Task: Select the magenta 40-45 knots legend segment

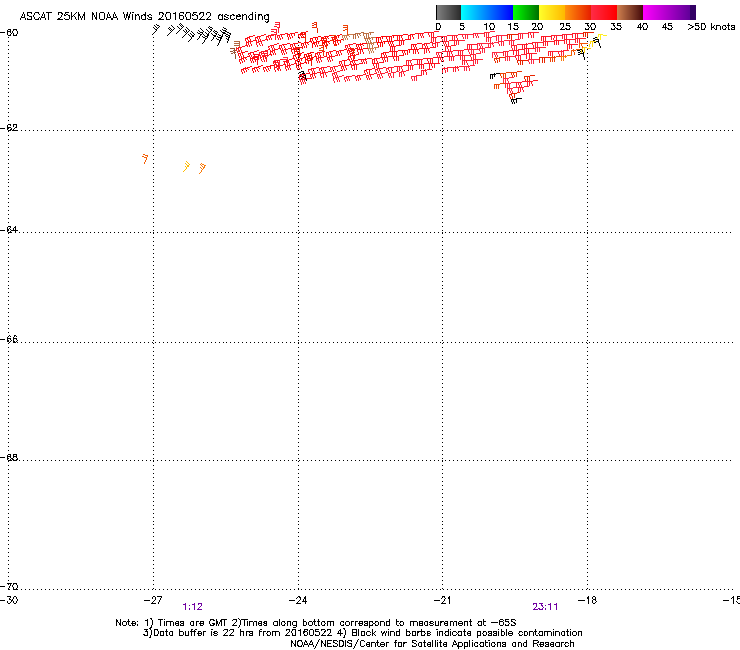Action: point(656,12)
